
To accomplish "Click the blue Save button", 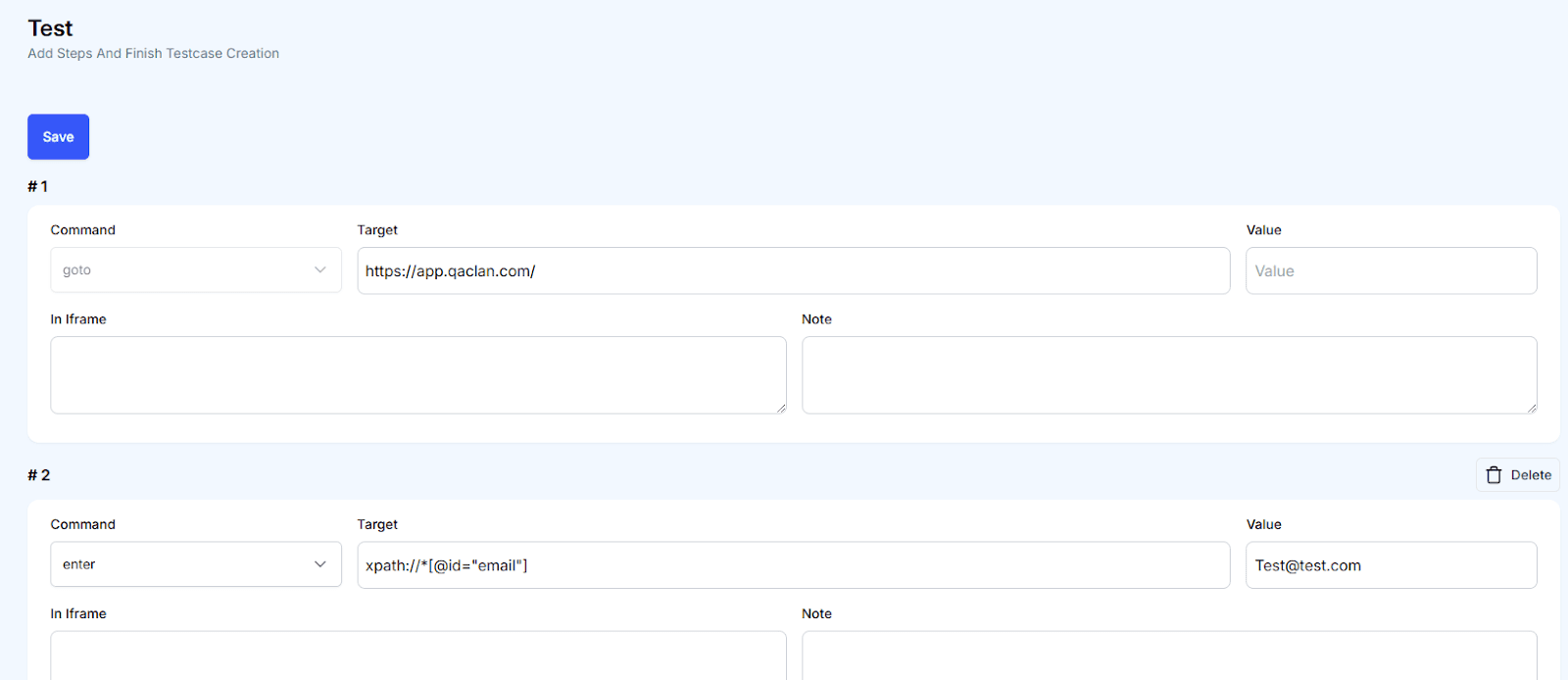I will coord(58,137).
